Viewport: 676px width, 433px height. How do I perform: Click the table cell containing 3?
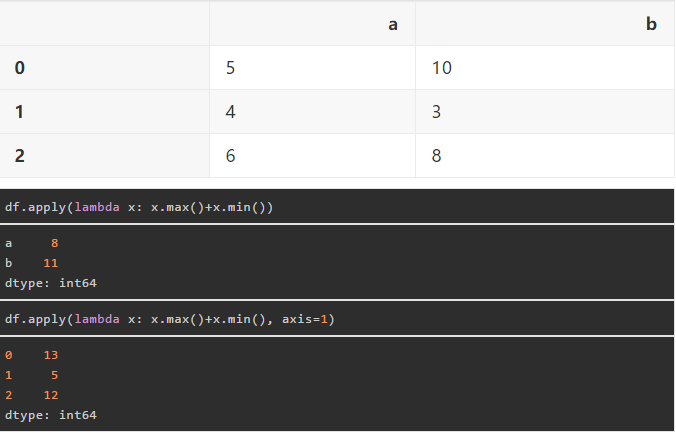(437, 112)
